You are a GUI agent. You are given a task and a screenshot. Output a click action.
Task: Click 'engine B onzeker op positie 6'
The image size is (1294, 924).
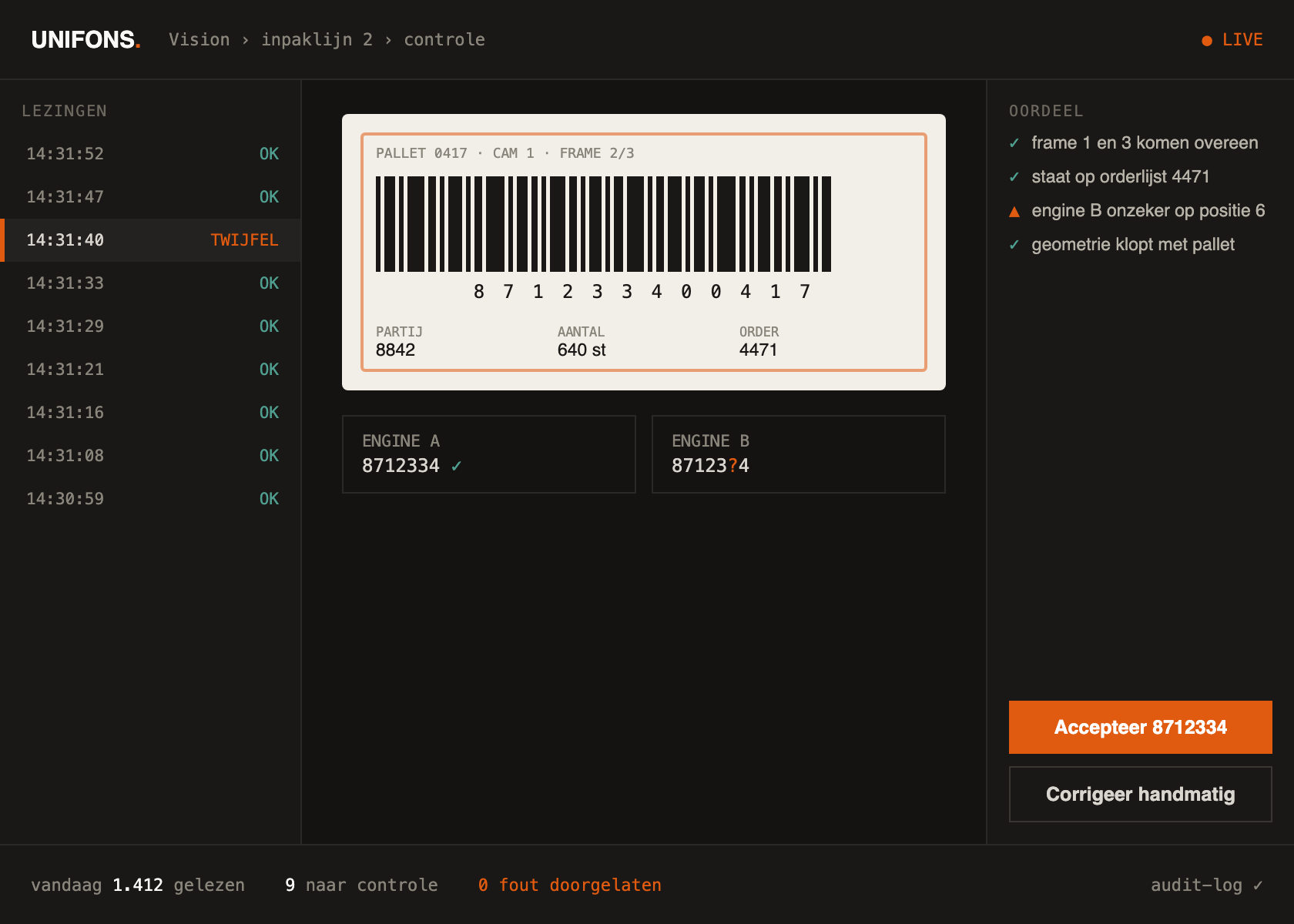pos(1148,211)
